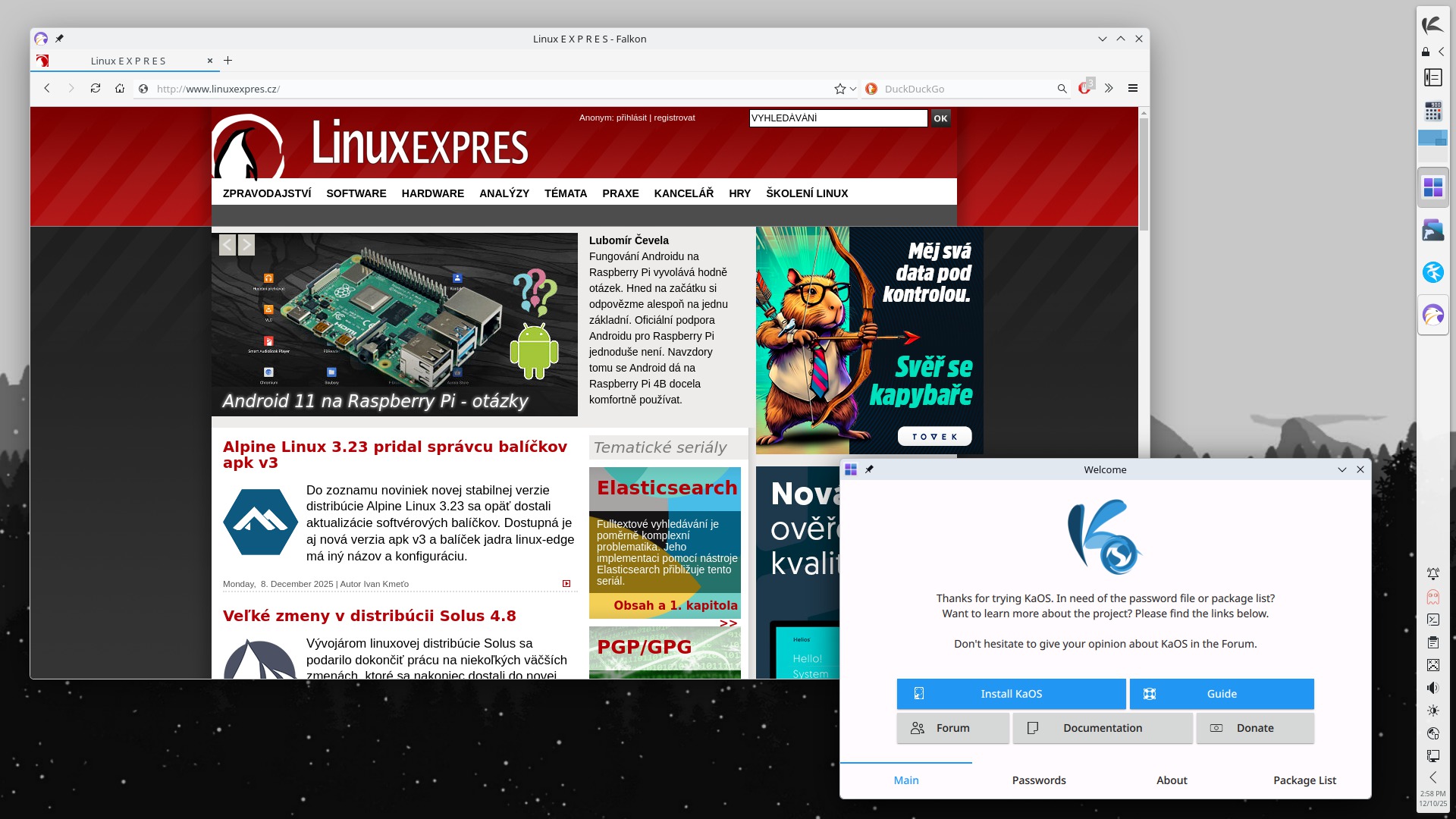Open the clipboard tray icon
This screenshot has width=1456, height=819.
pos(1432,642)
